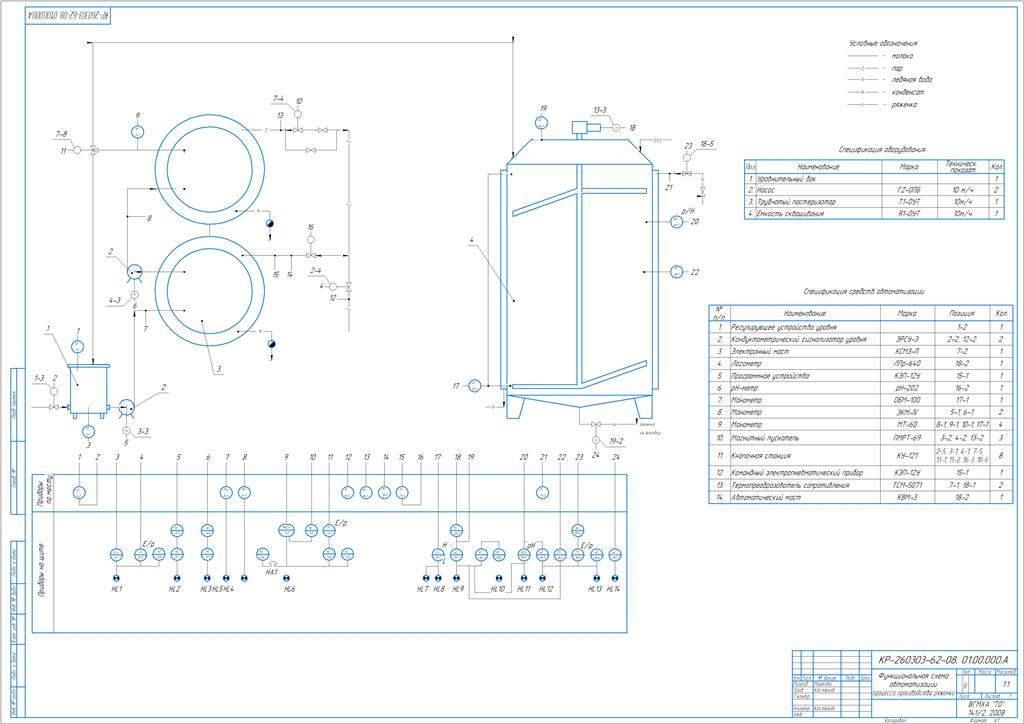Click the title block code "КР-260303-62-08. 01.00.000.А"

(943, 659)
